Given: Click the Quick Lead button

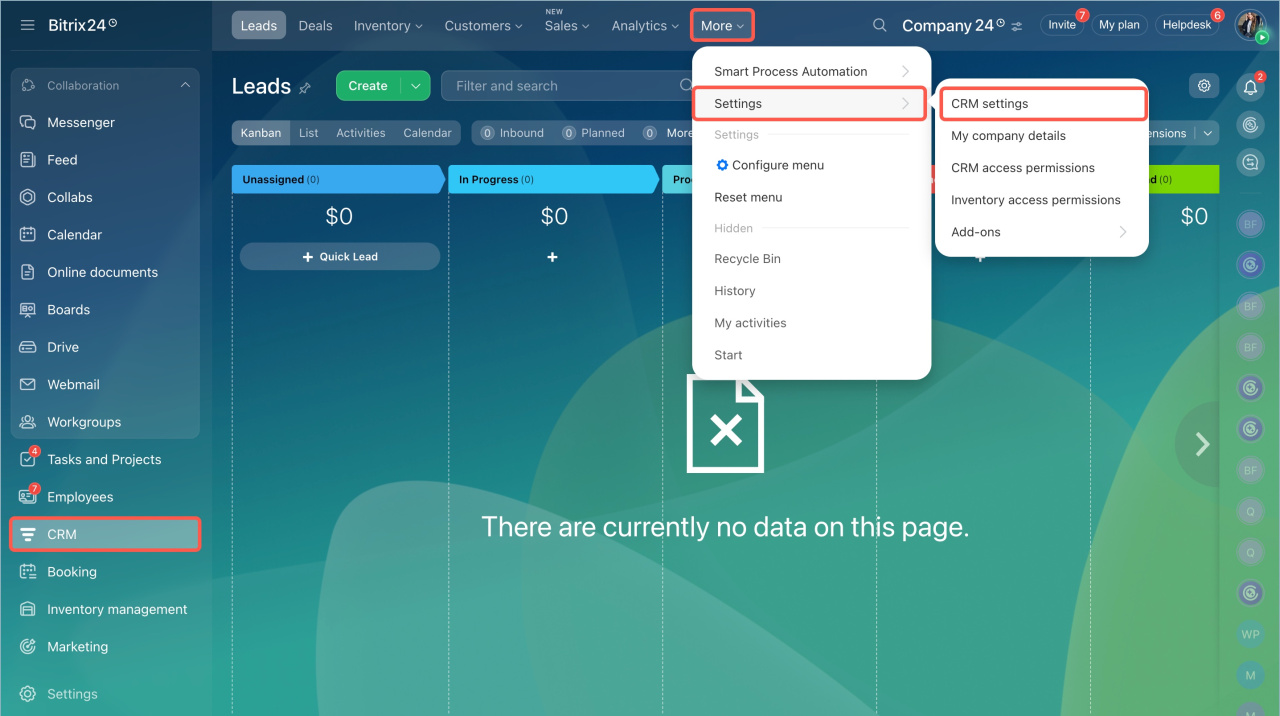Looking at the screenshot, I should coord(340,257).
